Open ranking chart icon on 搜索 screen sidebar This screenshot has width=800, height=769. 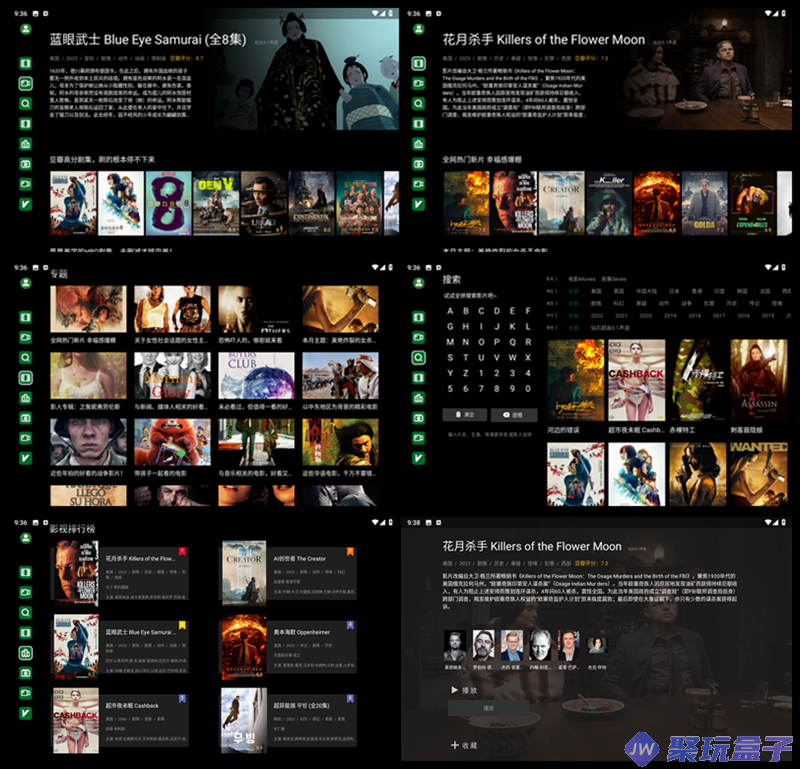click(x=418, y=398)
